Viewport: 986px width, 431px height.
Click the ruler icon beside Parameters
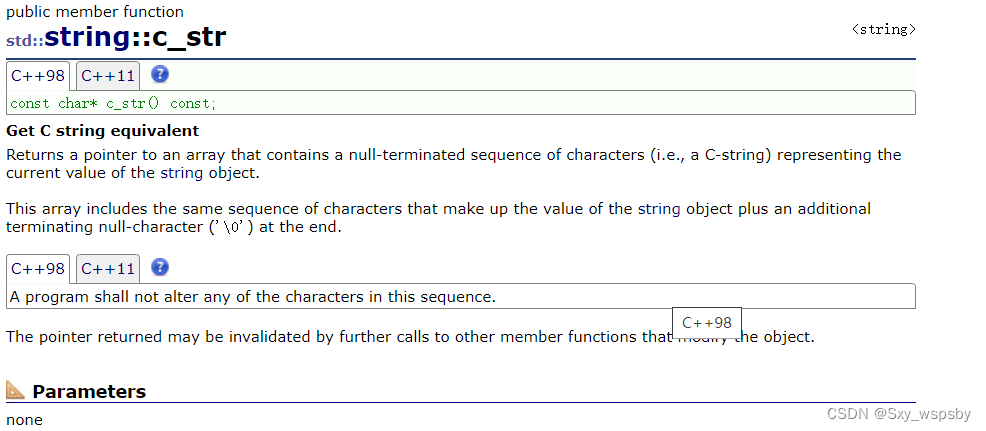(16, 391)
